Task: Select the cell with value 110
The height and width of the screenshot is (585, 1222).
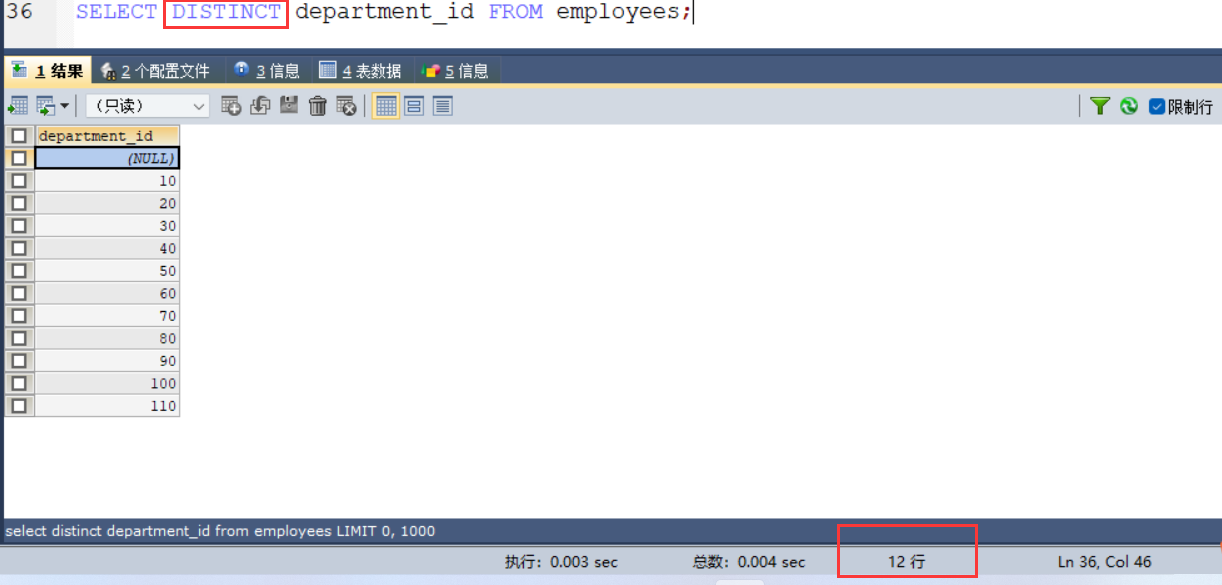Action: 107,406
